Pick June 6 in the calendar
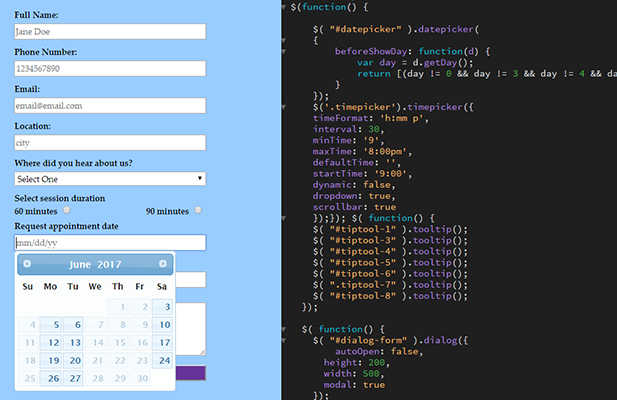The height and width of the screenshot is (400, 617). coord(73,325)
